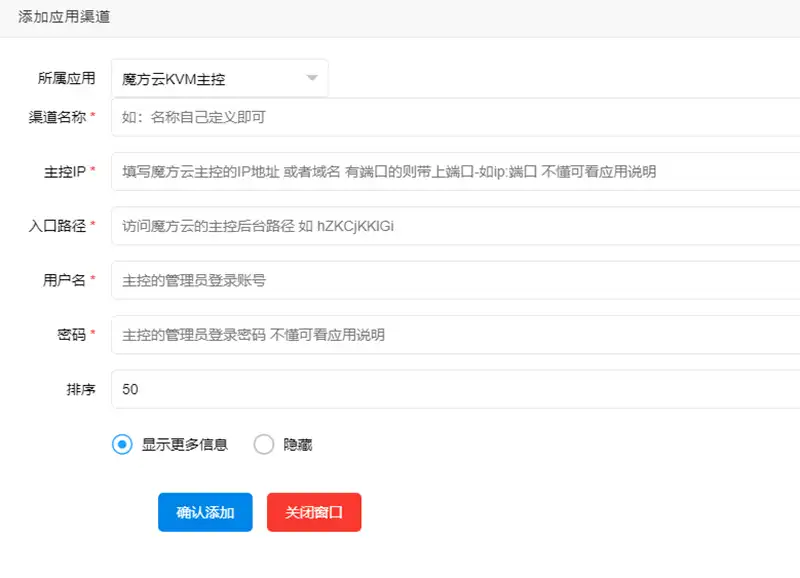The height and width of the screenshot is (578, 800).
Task: Click the 入口路径 label
Action: click(57, 225)
